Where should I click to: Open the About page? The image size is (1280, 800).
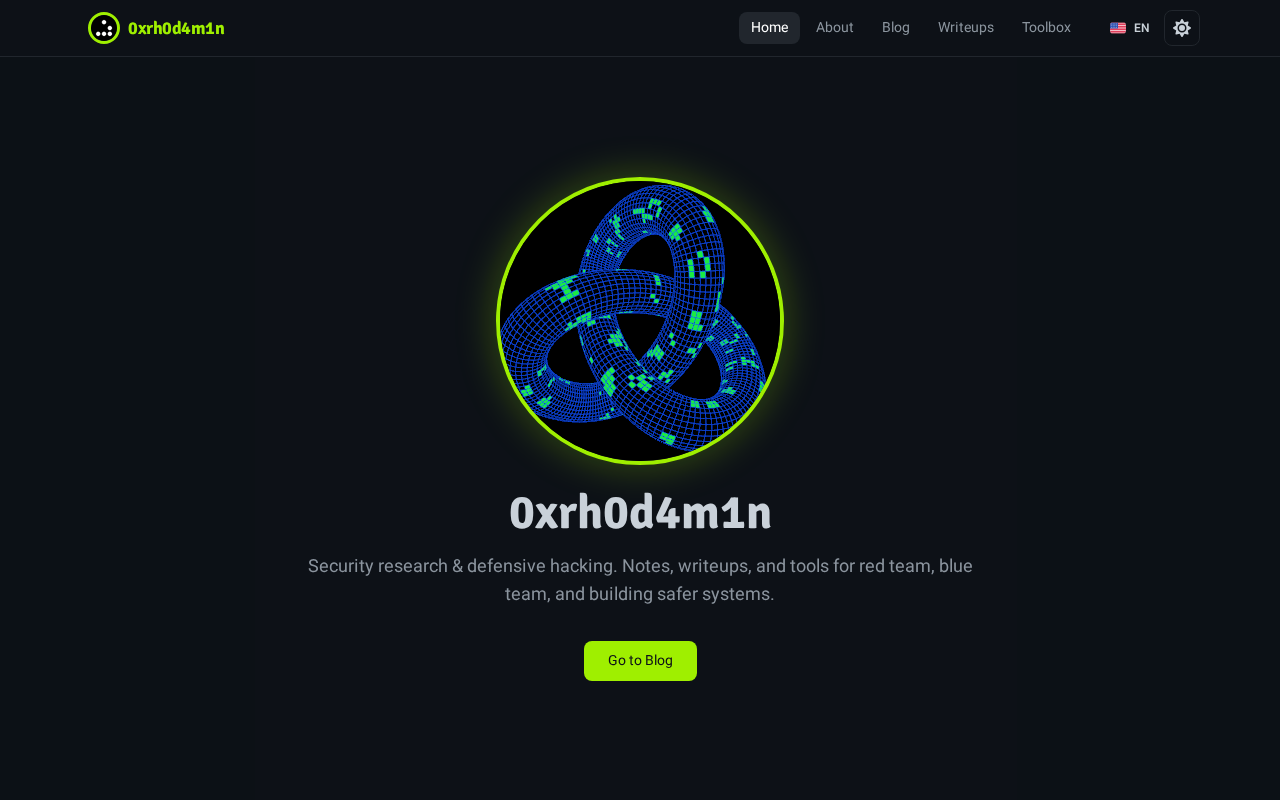coord(834,28)
